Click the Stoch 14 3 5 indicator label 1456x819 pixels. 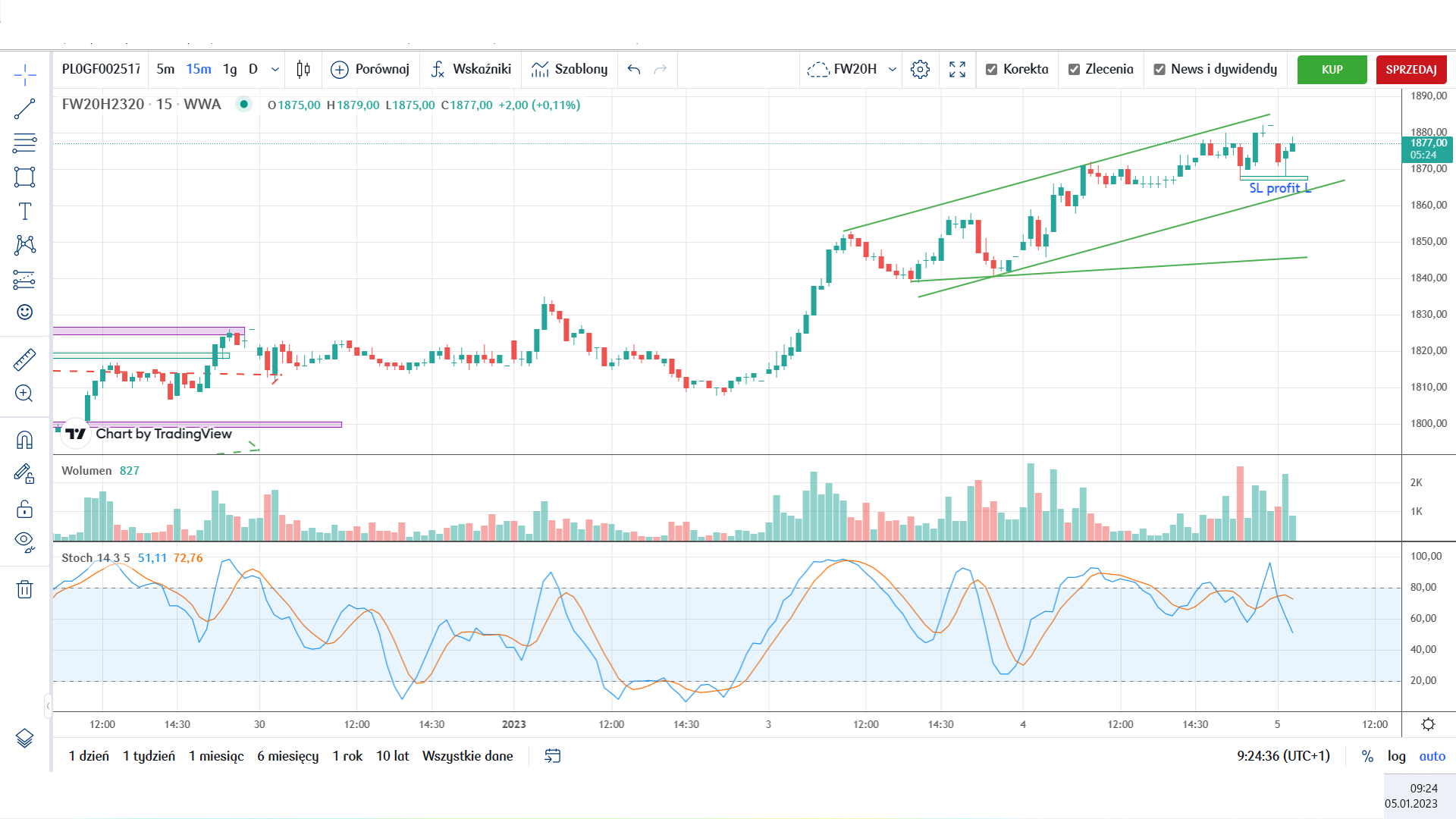click(96, 558)
